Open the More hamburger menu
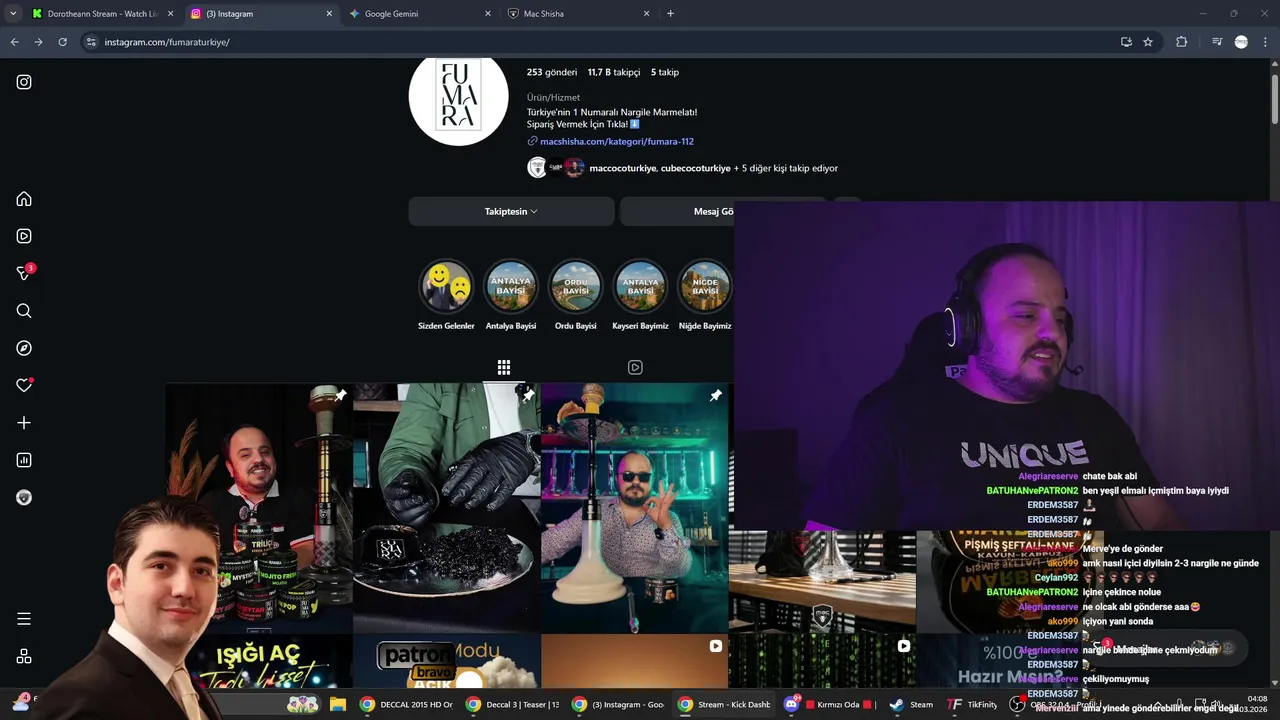 (x=24, y=619)
